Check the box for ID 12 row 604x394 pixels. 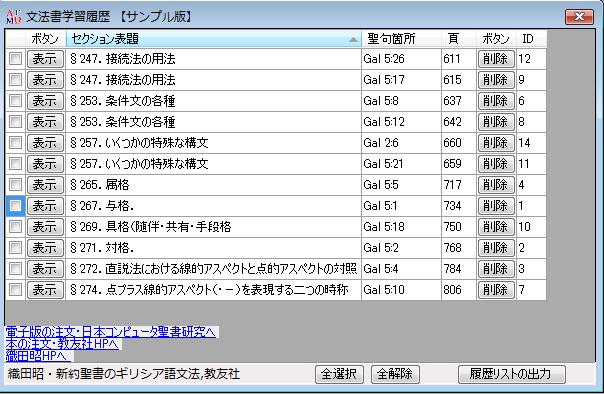(x=15, y=59)
